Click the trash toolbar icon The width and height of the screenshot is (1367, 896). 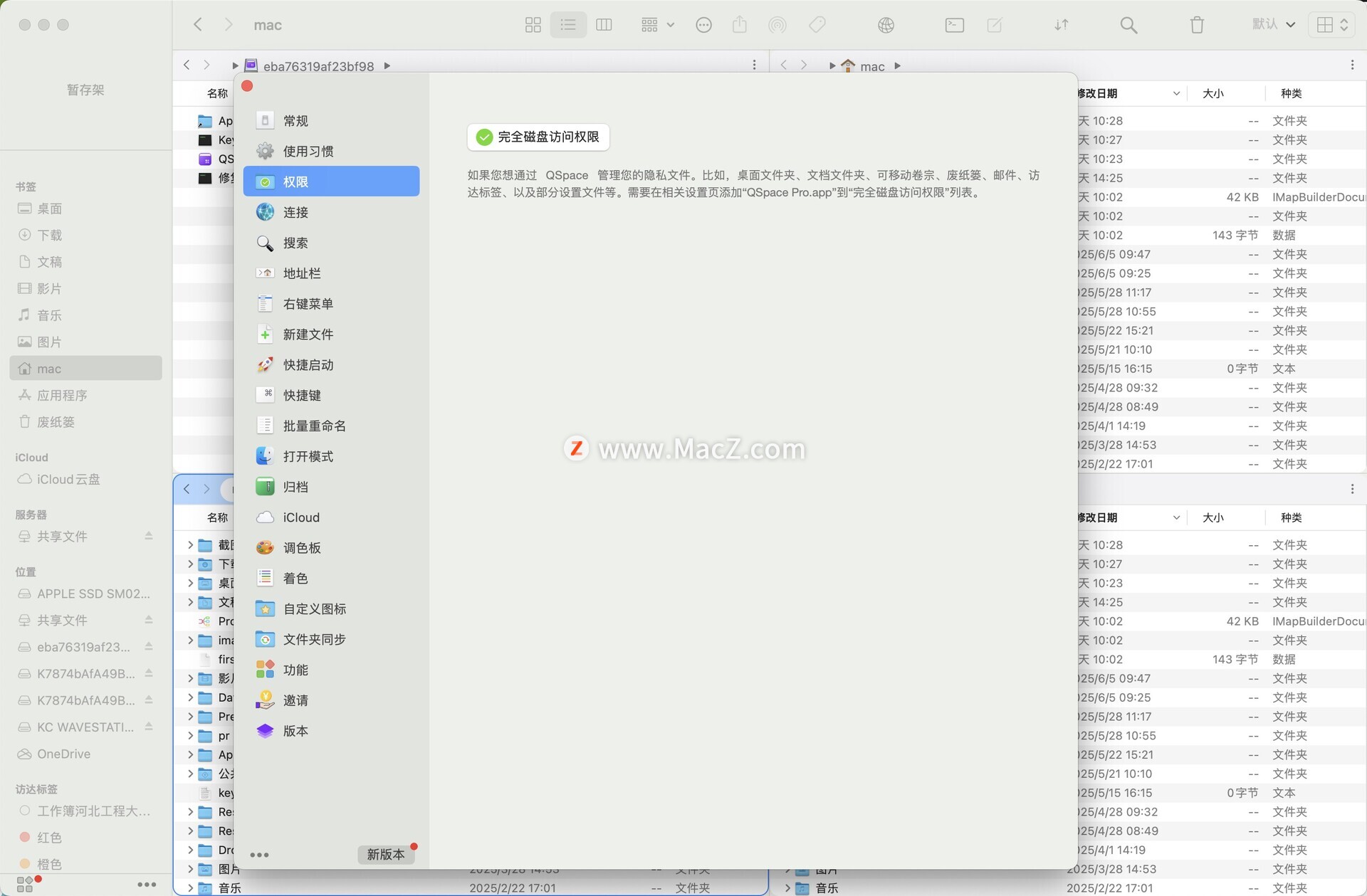[1197, 25]
